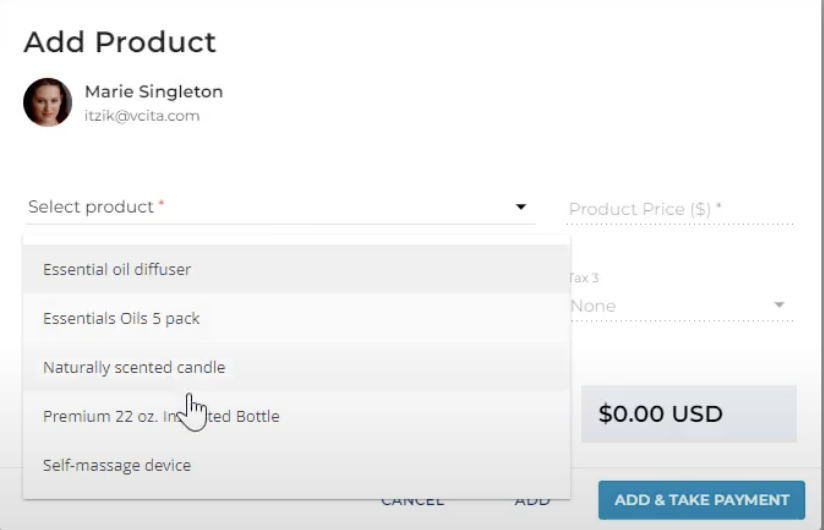Cancel the Add Product dialog
This screenshot has width=824, height=530.
tap(412, 500)
